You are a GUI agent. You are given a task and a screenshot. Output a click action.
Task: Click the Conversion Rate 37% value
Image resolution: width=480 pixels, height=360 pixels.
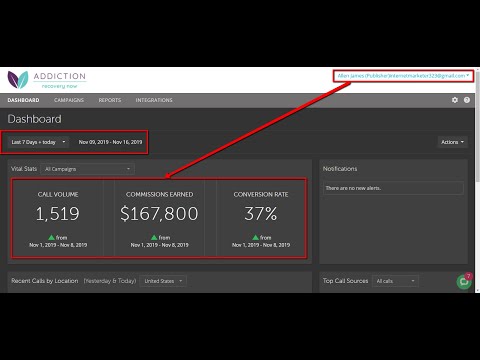click(x=261, y=214)
